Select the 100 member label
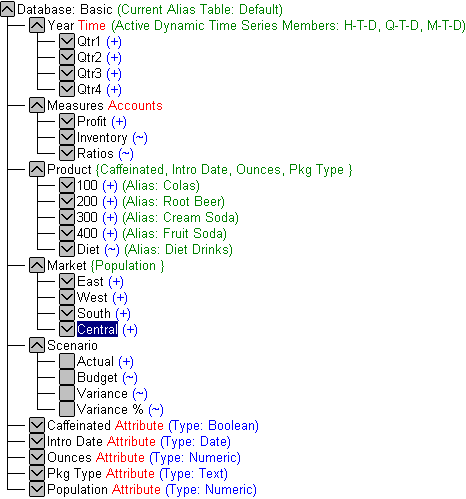This screenshot has width=466, height=499. [x=87, y=185]
